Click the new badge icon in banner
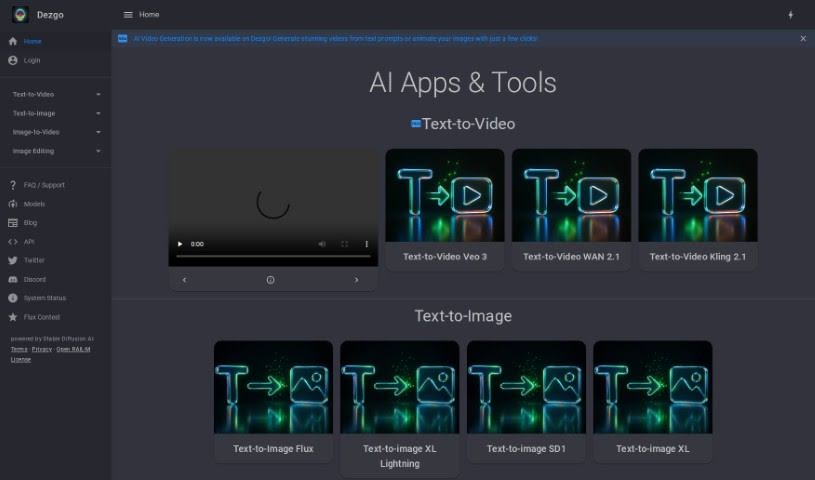Screen dimensions: 815x480 point(123,38)
